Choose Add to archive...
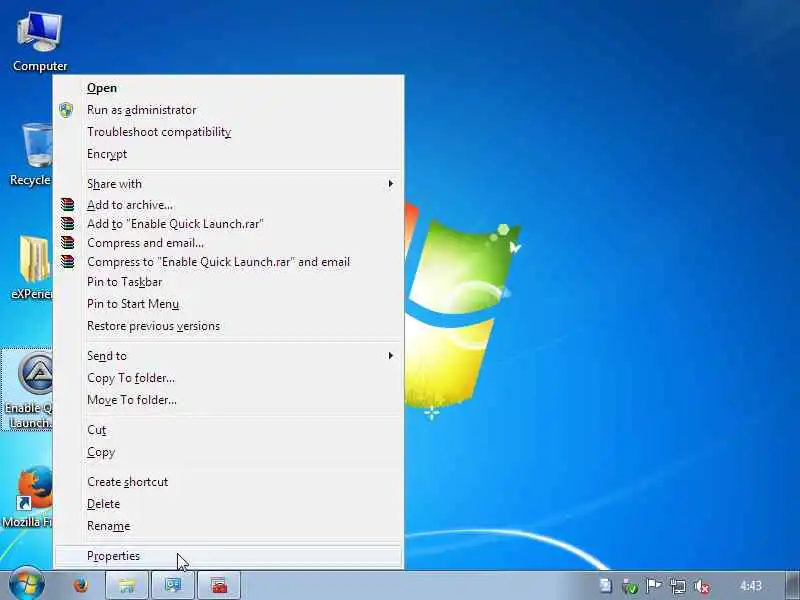The height and width of the screenshot is (600, 800). [229, 205]
